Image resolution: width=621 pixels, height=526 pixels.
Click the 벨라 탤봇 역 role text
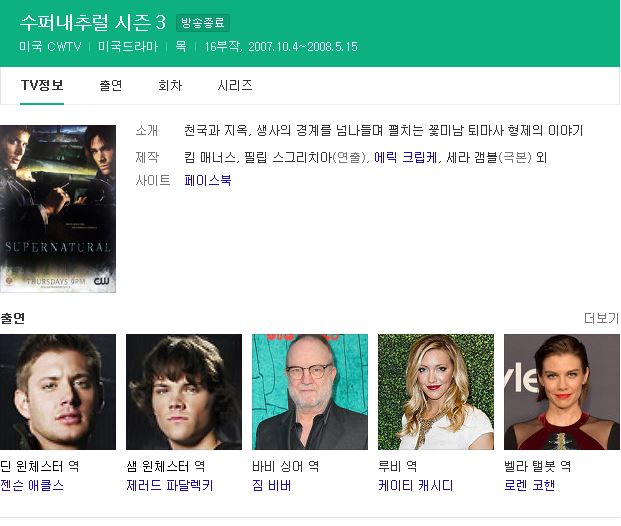537,466
